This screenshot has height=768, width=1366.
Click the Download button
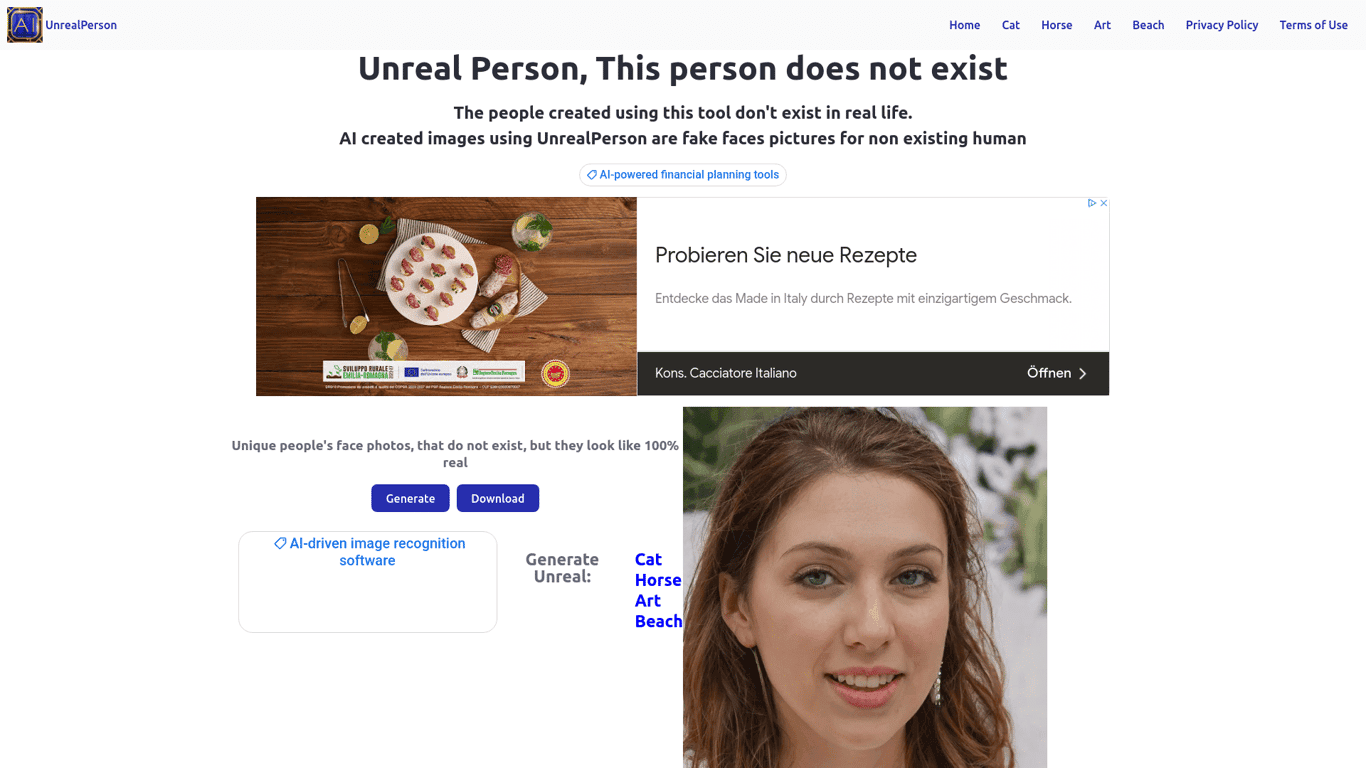[x=498, y=498]
